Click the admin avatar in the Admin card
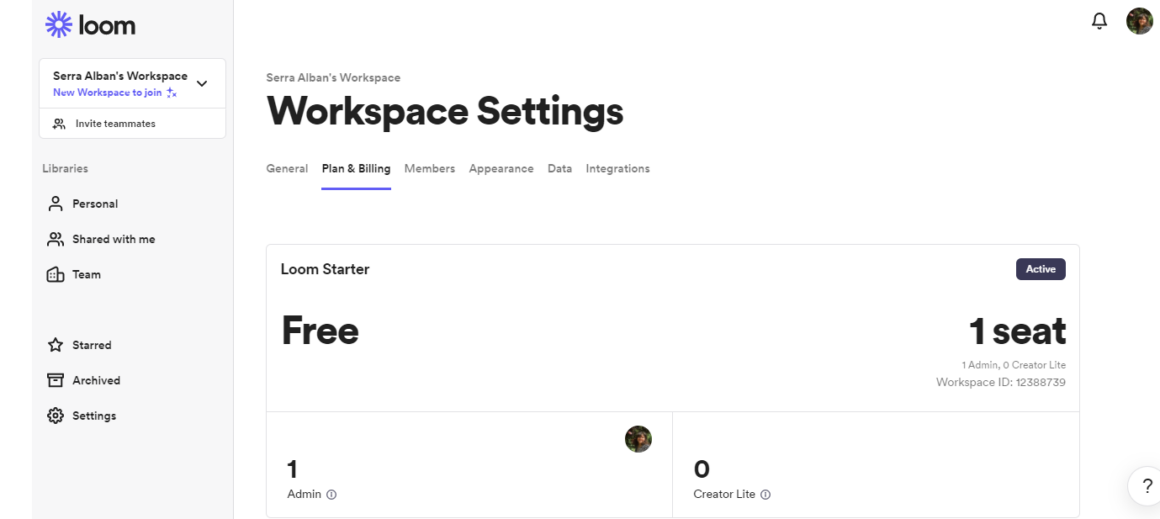 point(638,439)
